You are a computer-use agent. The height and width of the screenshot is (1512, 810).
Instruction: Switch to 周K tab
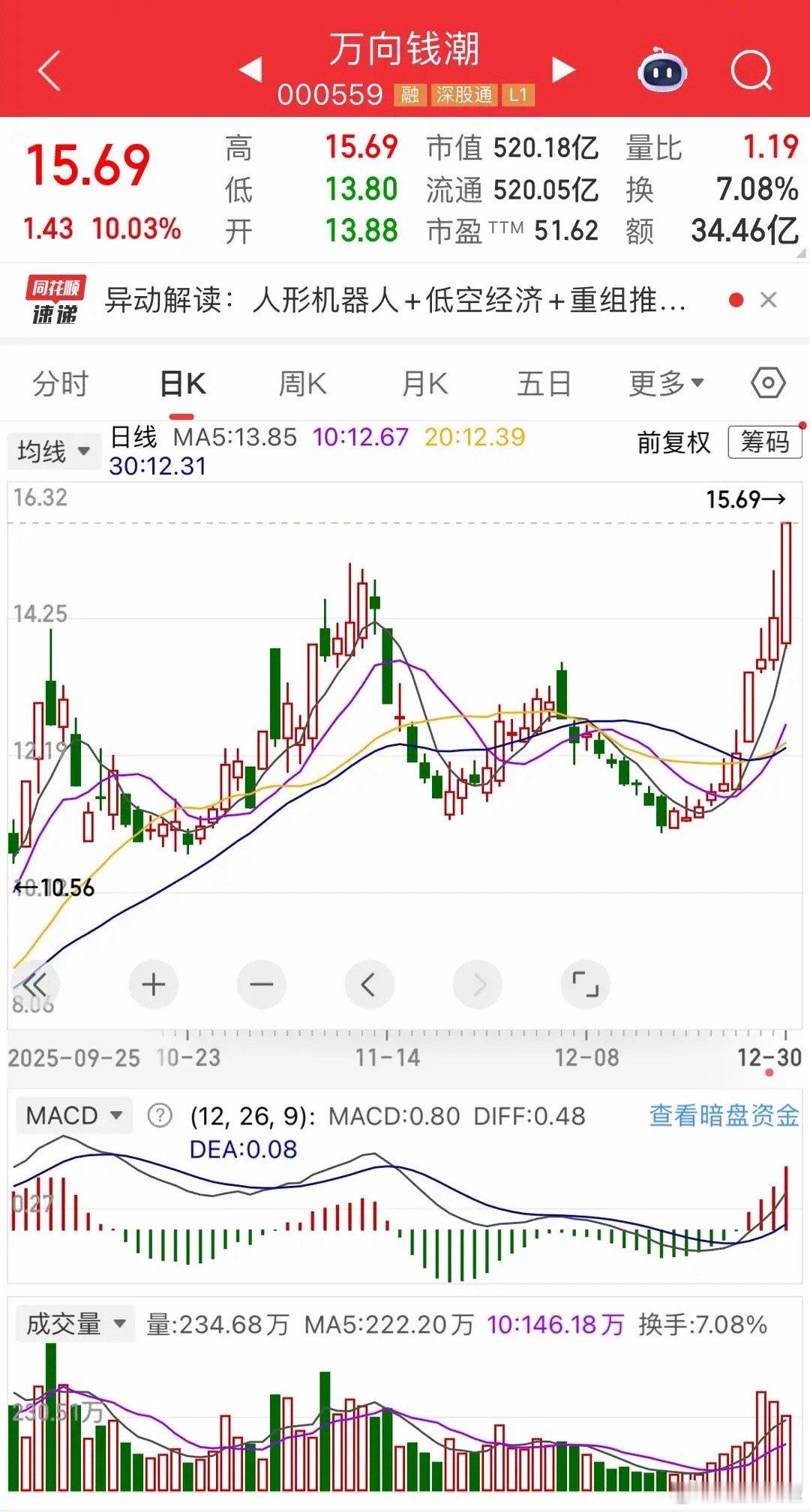(302, 384)
